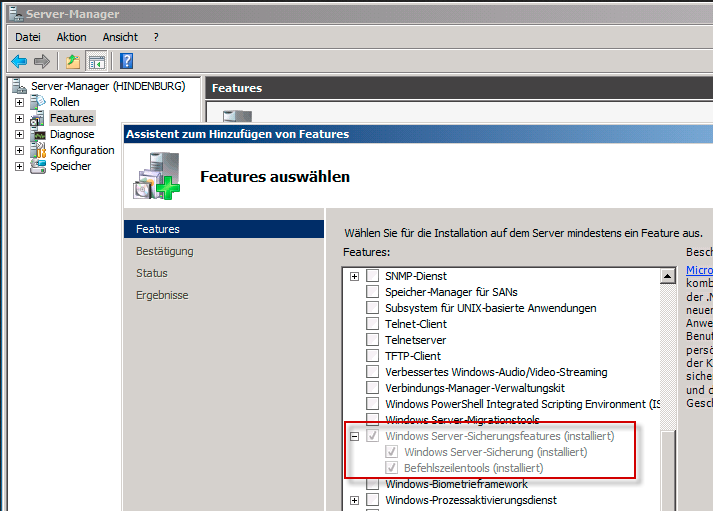
Task: Tick the Windows-Prozessaktivierungsdienst checkbox
Action: pyautogui.click(x=372, y=500)
